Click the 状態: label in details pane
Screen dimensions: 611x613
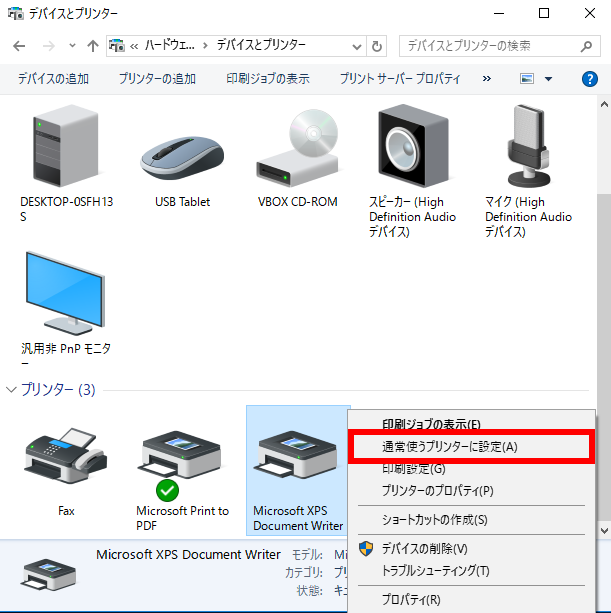310,590
